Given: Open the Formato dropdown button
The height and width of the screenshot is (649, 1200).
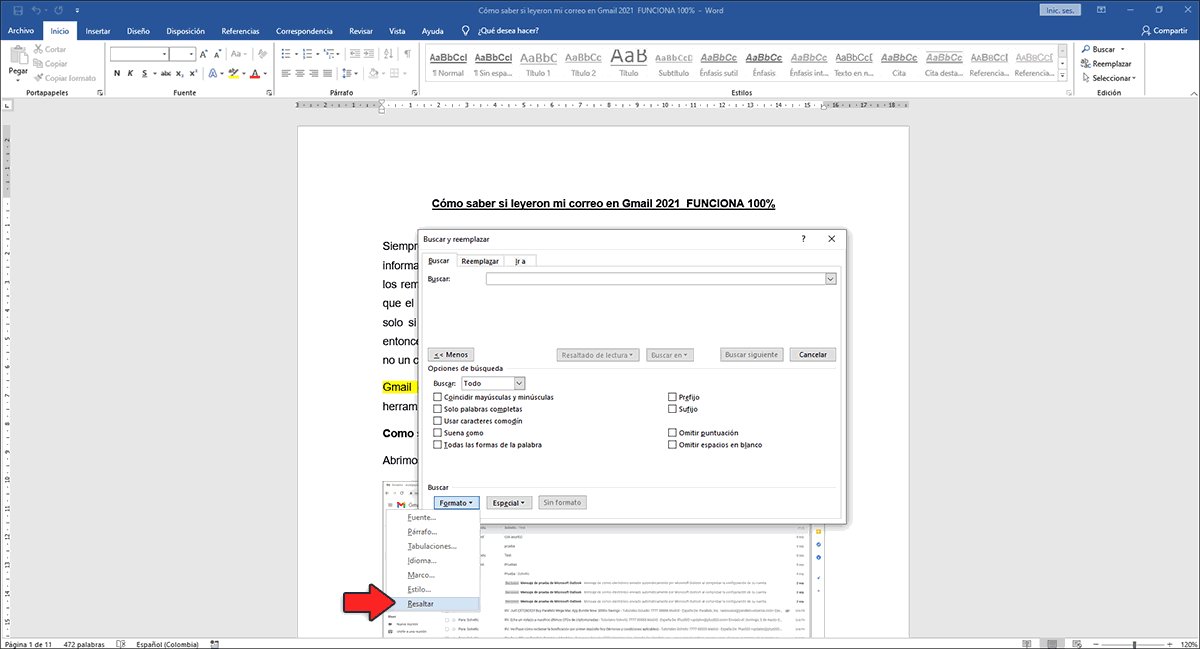Looking at the screenshot, I should tap(457, 502).
